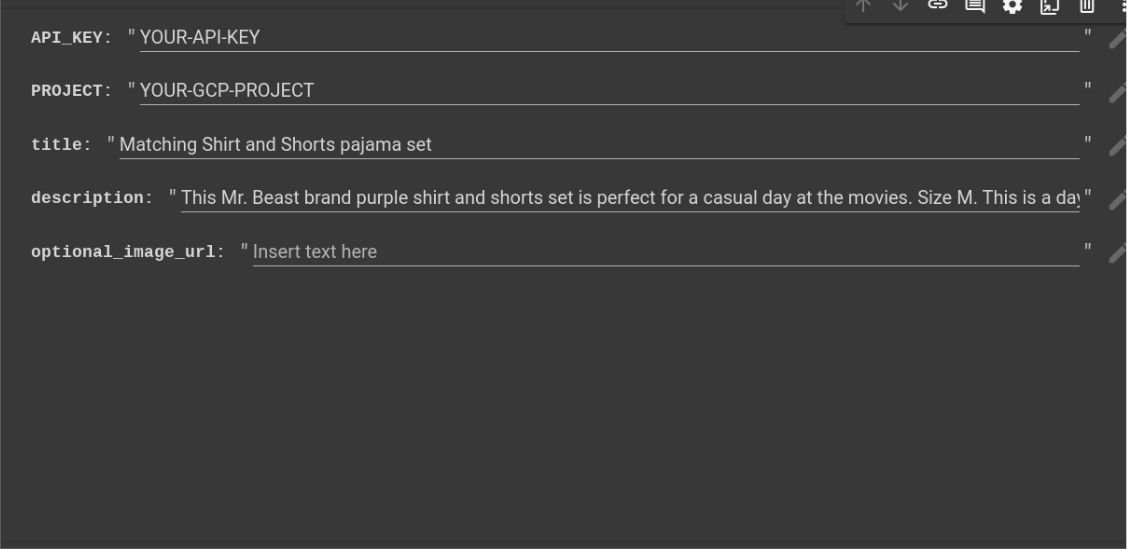Click the move cell down arrow

point(901,7)
